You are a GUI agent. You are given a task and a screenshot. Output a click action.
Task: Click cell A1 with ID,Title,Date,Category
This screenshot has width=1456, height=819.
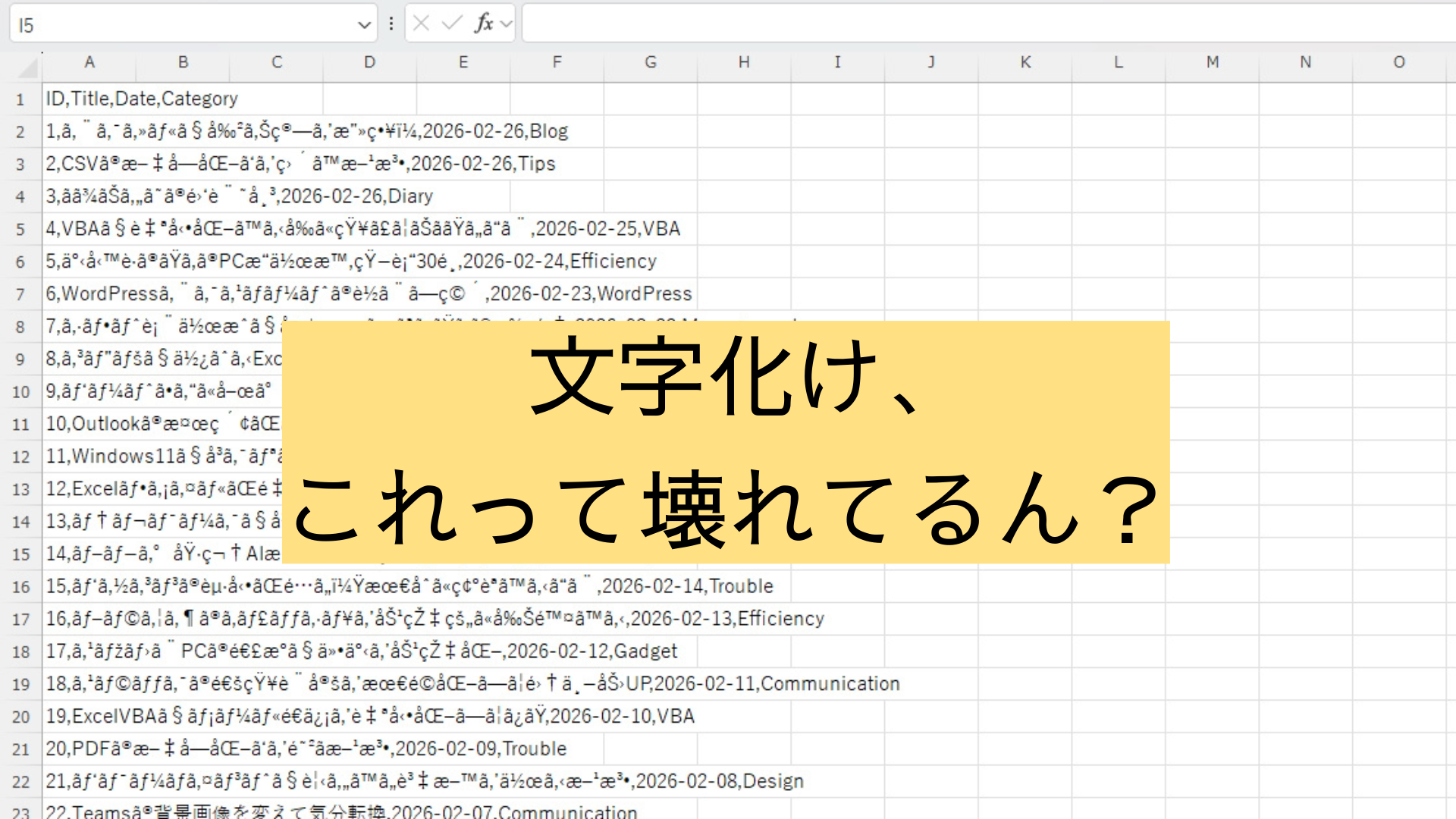[x=89, y=99]
